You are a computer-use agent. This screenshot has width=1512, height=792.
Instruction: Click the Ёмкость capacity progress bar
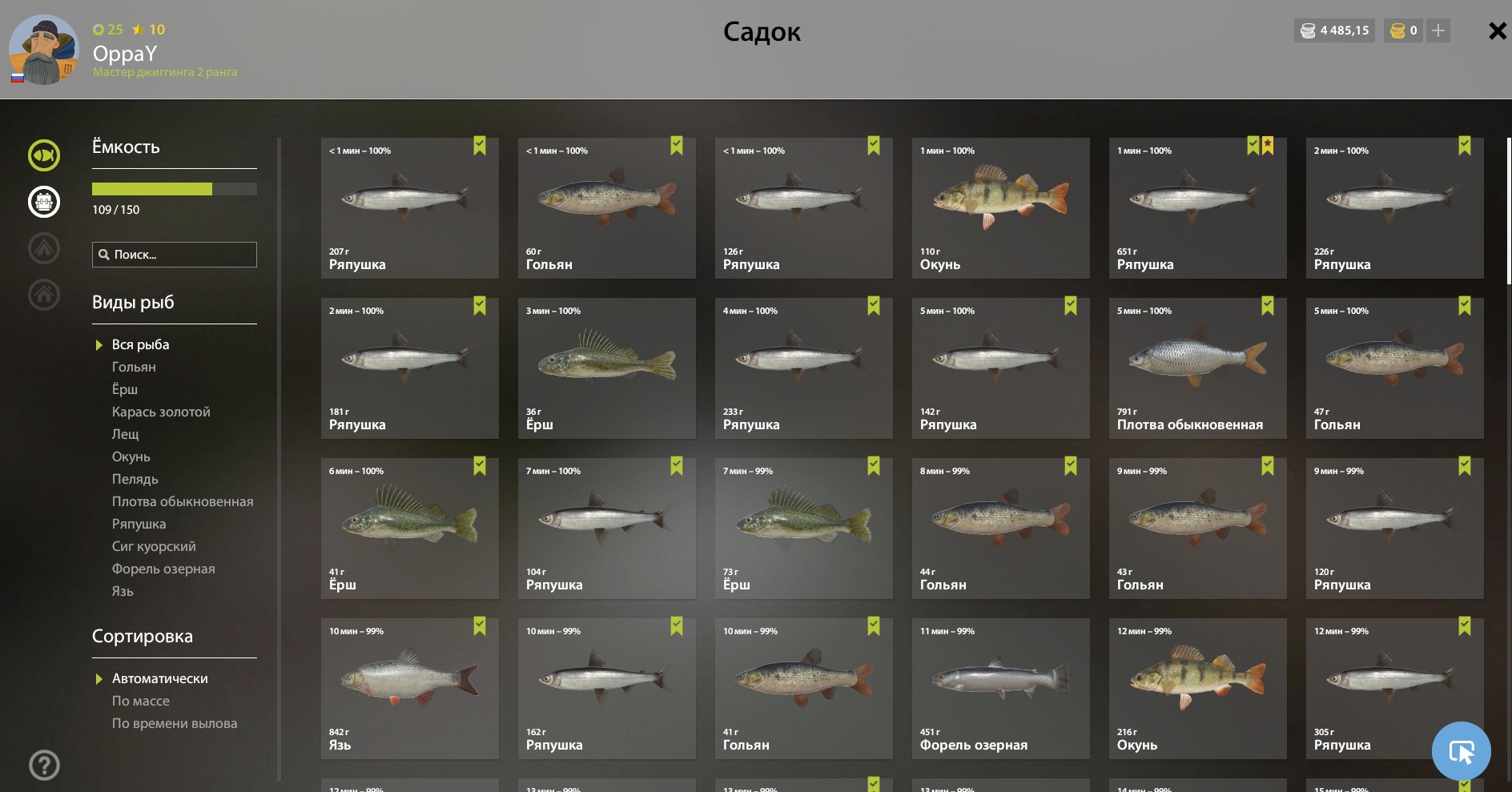(x=175, y=189)
